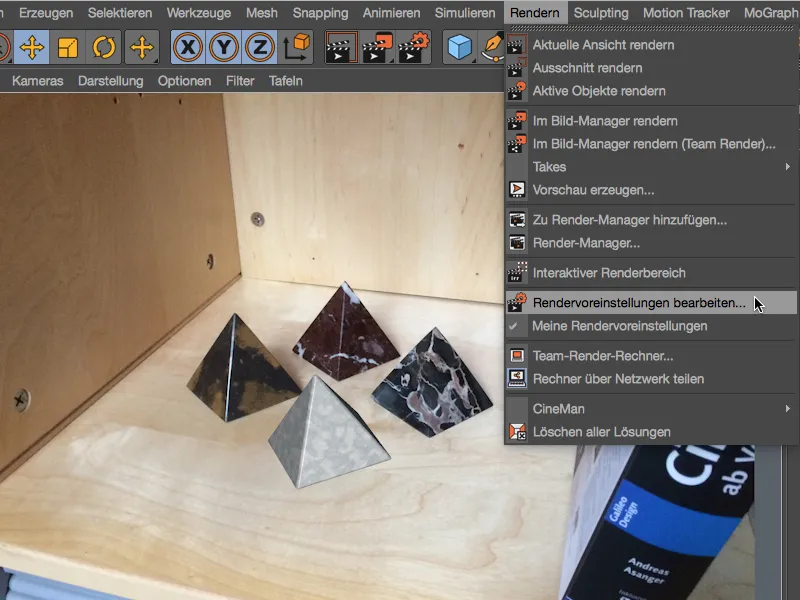Open the Selektieren menu
The image size is (800, 600).
120,13
